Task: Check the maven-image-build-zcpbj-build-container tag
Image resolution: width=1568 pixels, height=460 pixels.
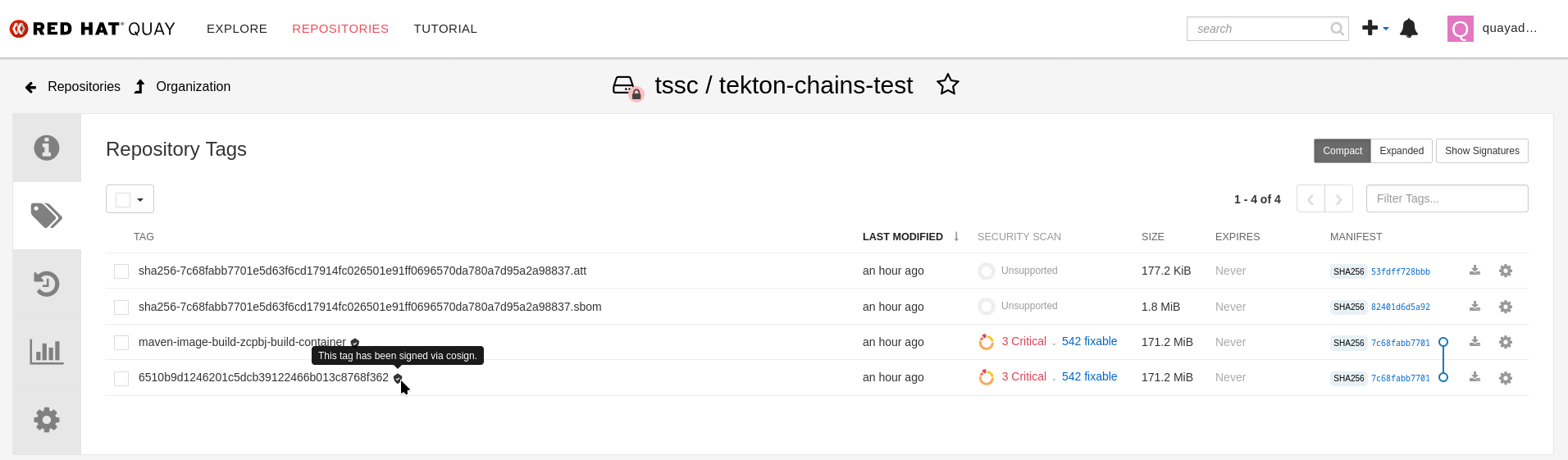Action: tap(121, 343)
